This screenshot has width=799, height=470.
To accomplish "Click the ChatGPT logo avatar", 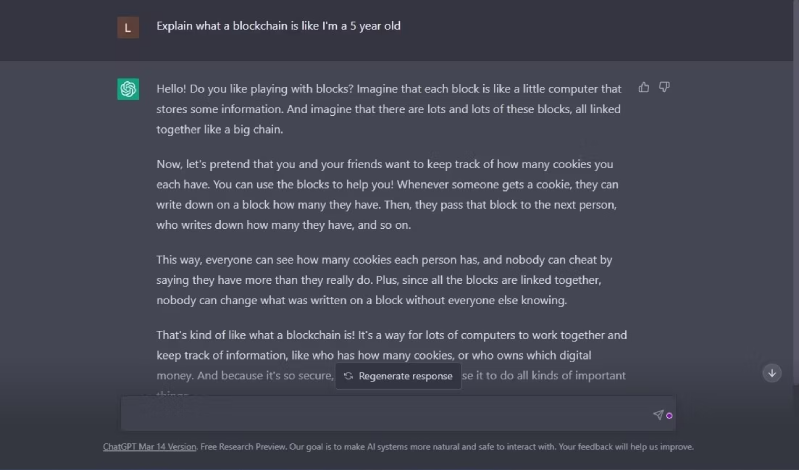I will pyautogui.click(x=128, y=89).
